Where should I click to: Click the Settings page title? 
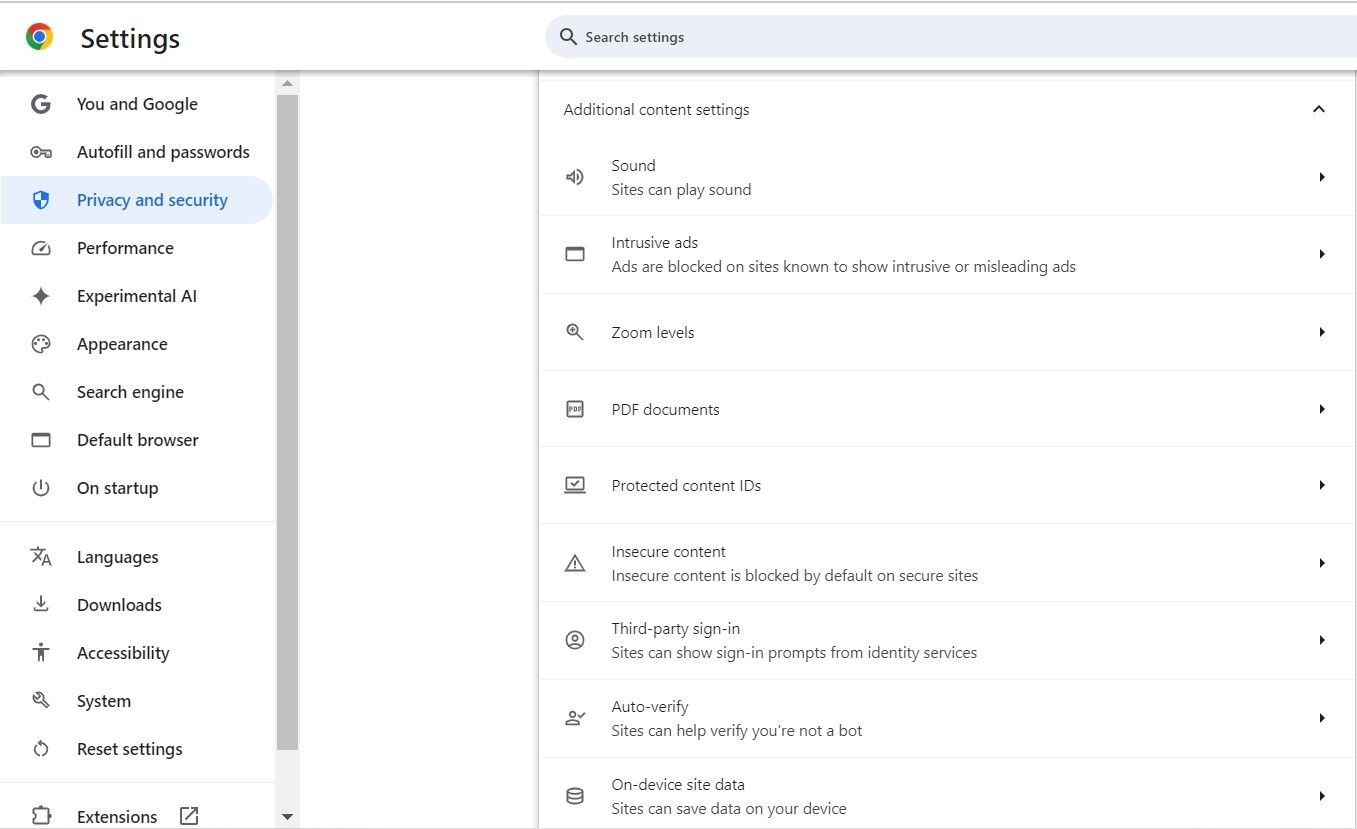pyautogui.click(x=130, y=39)
